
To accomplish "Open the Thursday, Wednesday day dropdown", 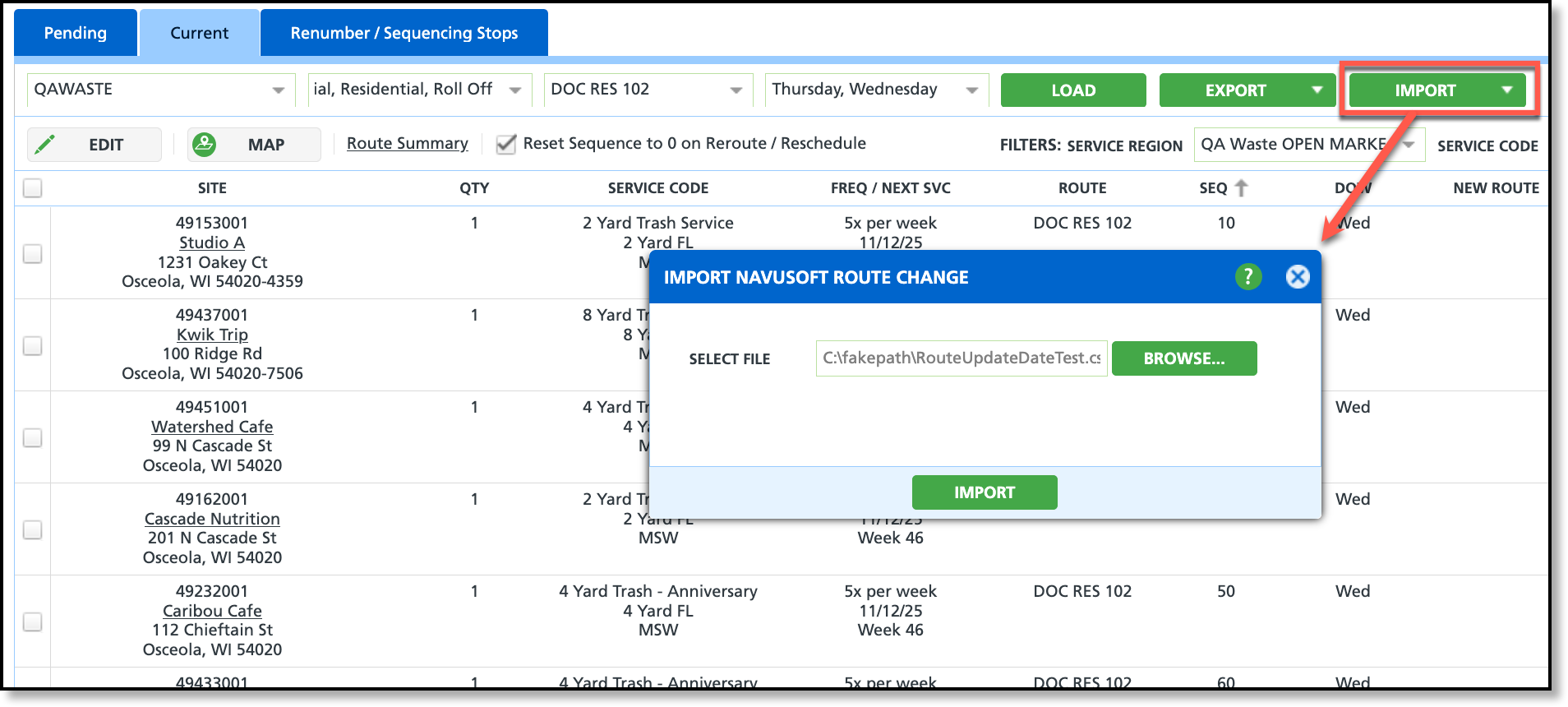I will pos(877,90).
